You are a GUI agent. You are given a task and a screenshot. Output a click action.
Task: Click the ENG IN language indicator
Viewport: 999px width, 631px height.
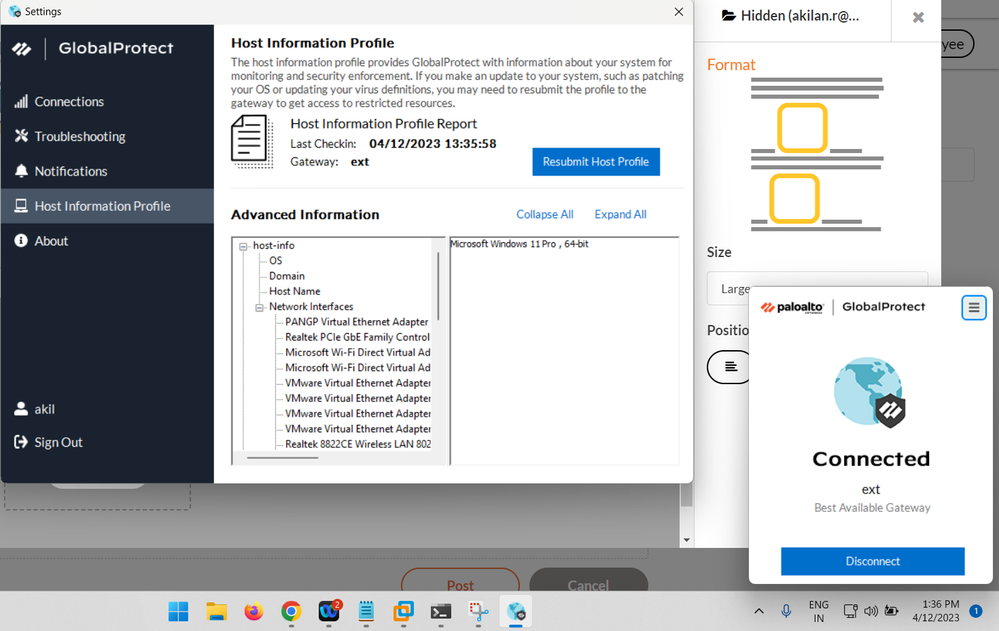(819, 611)
